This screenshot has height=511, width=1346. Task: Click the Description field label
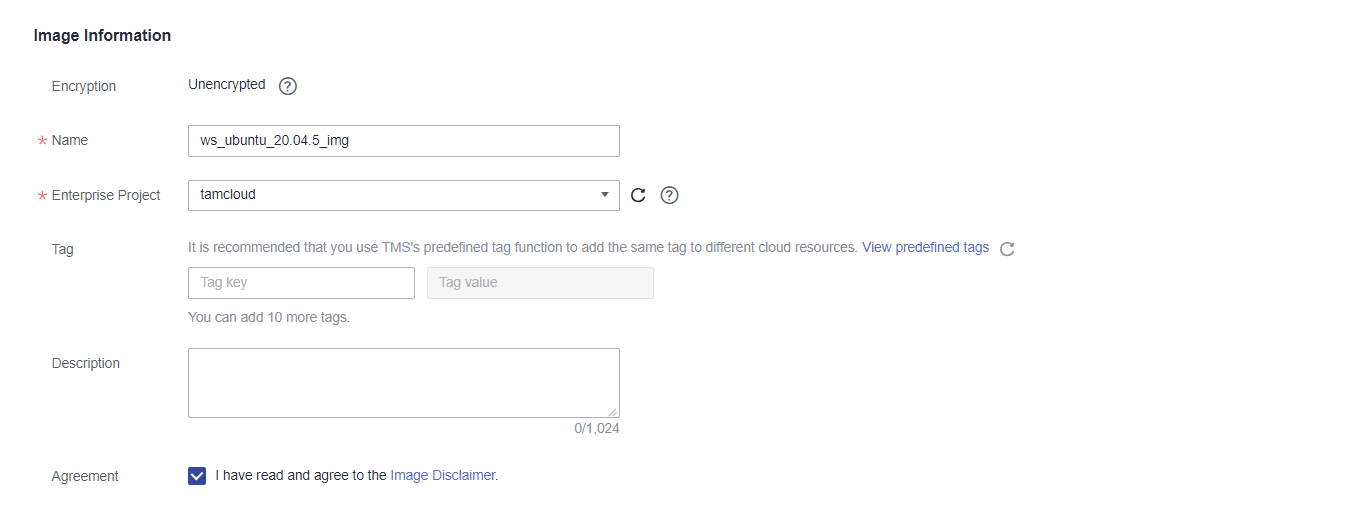(x=86, y=363)
